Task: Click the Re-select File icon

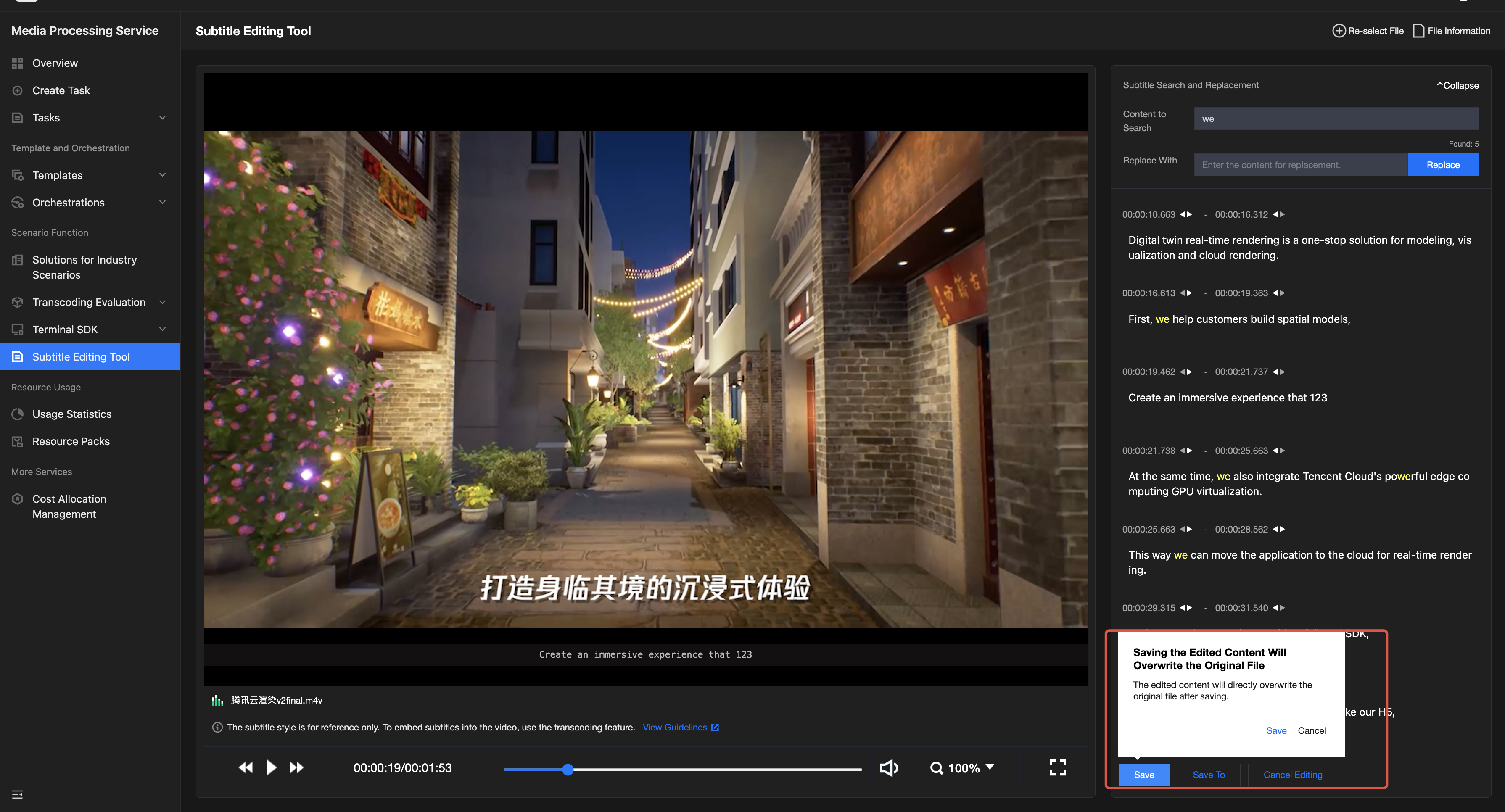Action: click(1339, 31)
